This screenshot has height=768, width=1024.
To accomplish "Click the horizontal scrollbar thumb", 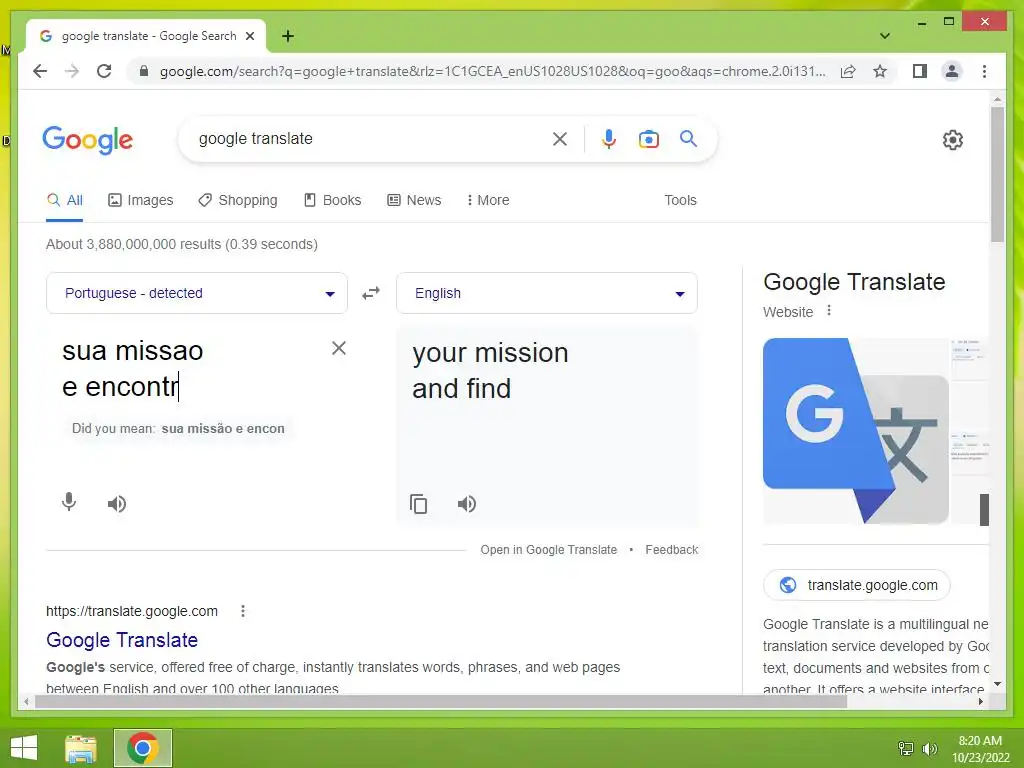I will point(441,702).
